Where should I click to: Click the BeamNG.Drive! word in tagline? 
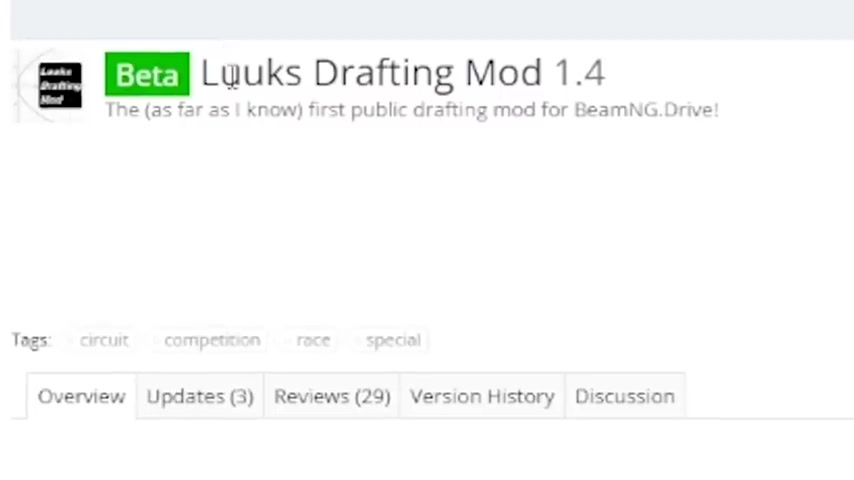[646, 110]
